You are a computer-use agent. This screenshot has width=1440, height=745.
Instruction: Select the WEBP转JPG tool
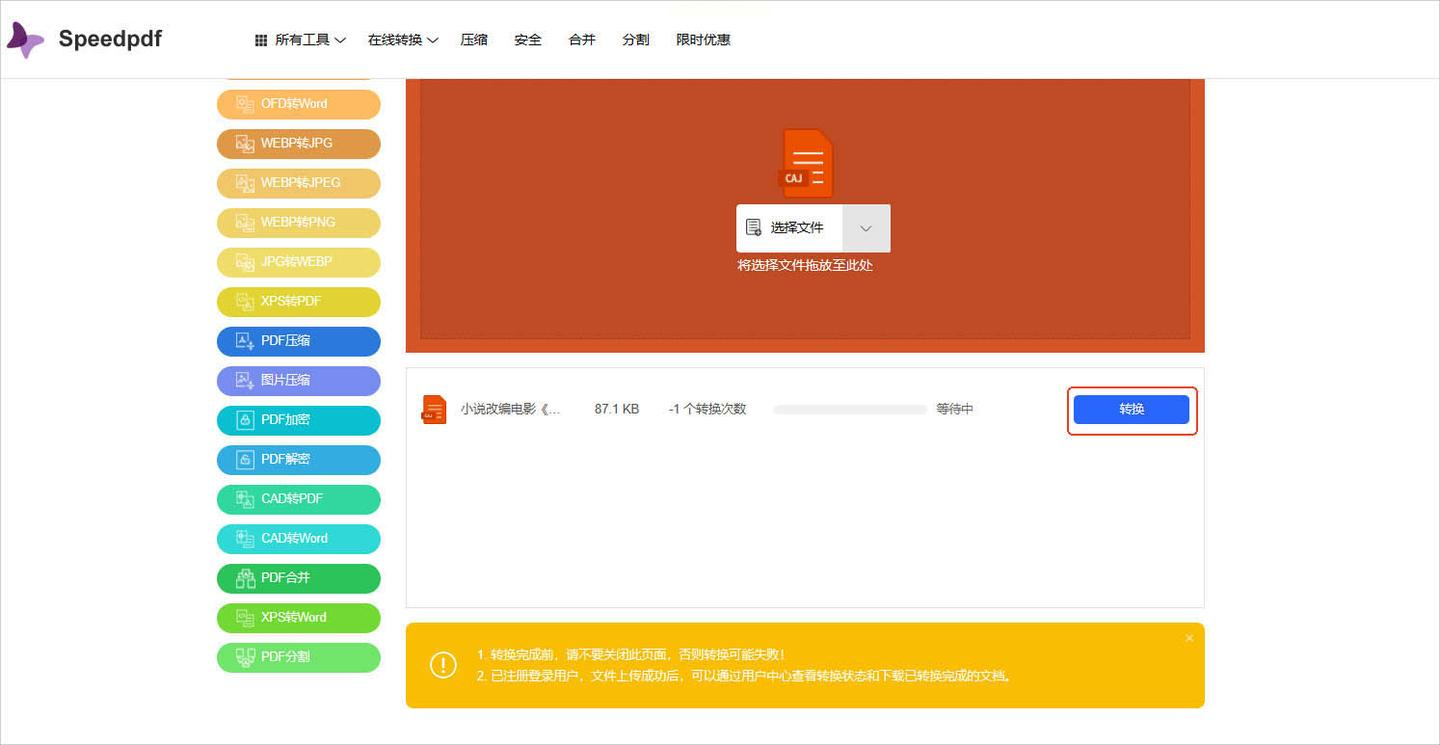(299, 143)
